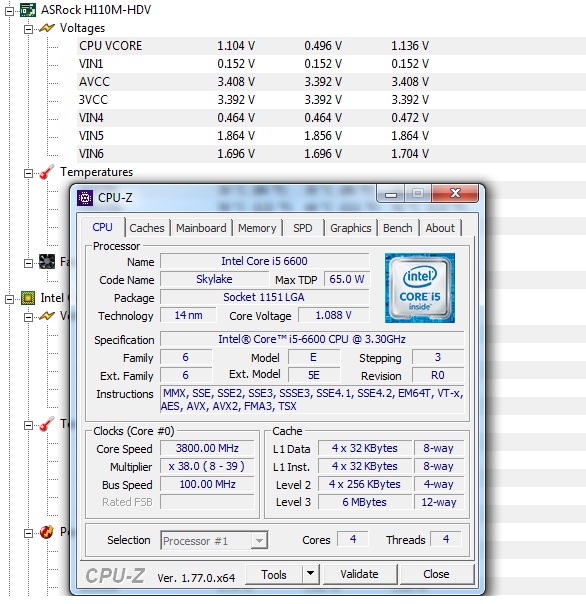The width and height of the screenshot is (586, 604).
Task: Select the CPU VCORE row in HWMonitor
Action: click(x=331, y=46)
